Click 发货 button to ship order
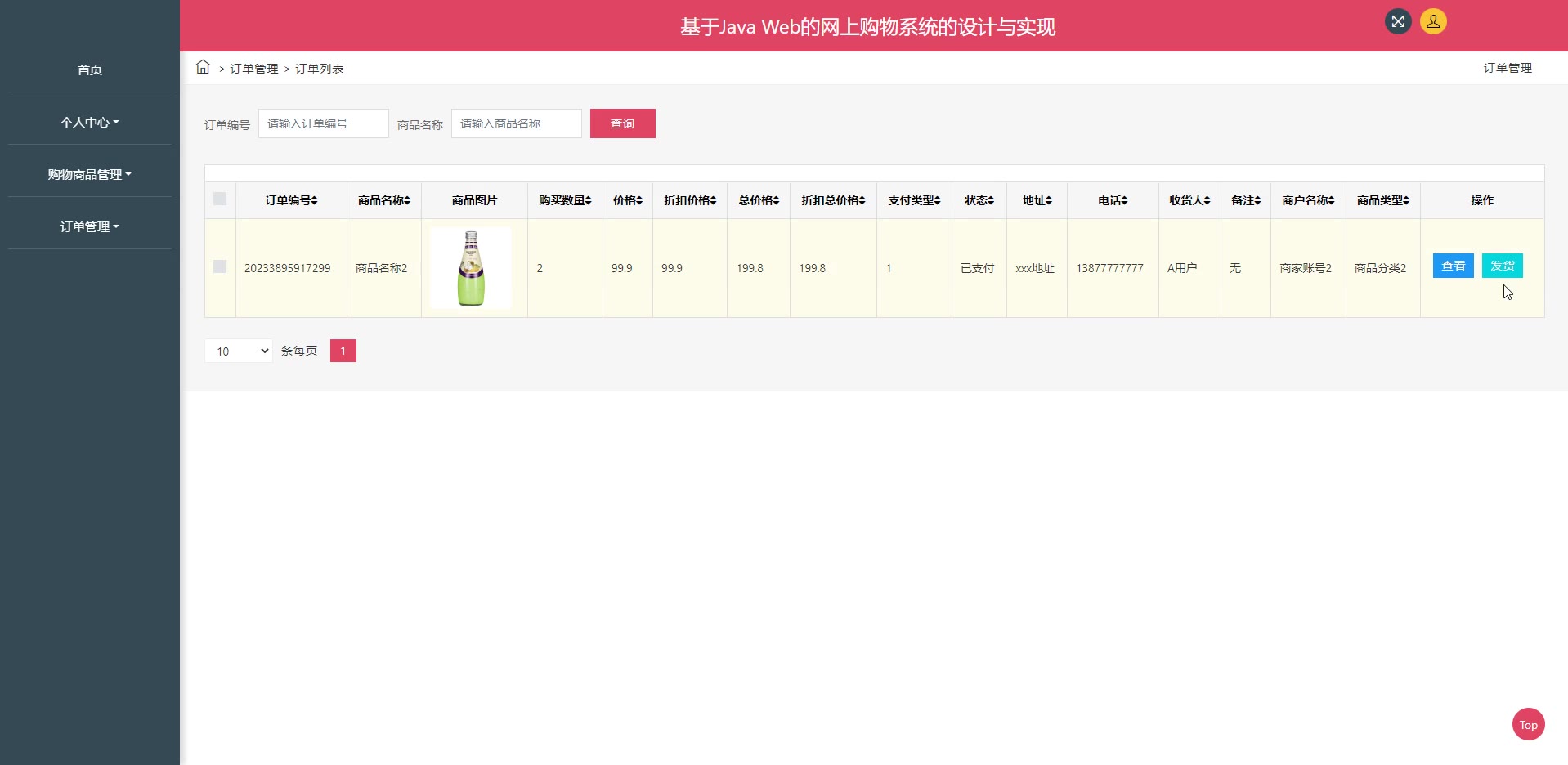 coord(1503,266)
